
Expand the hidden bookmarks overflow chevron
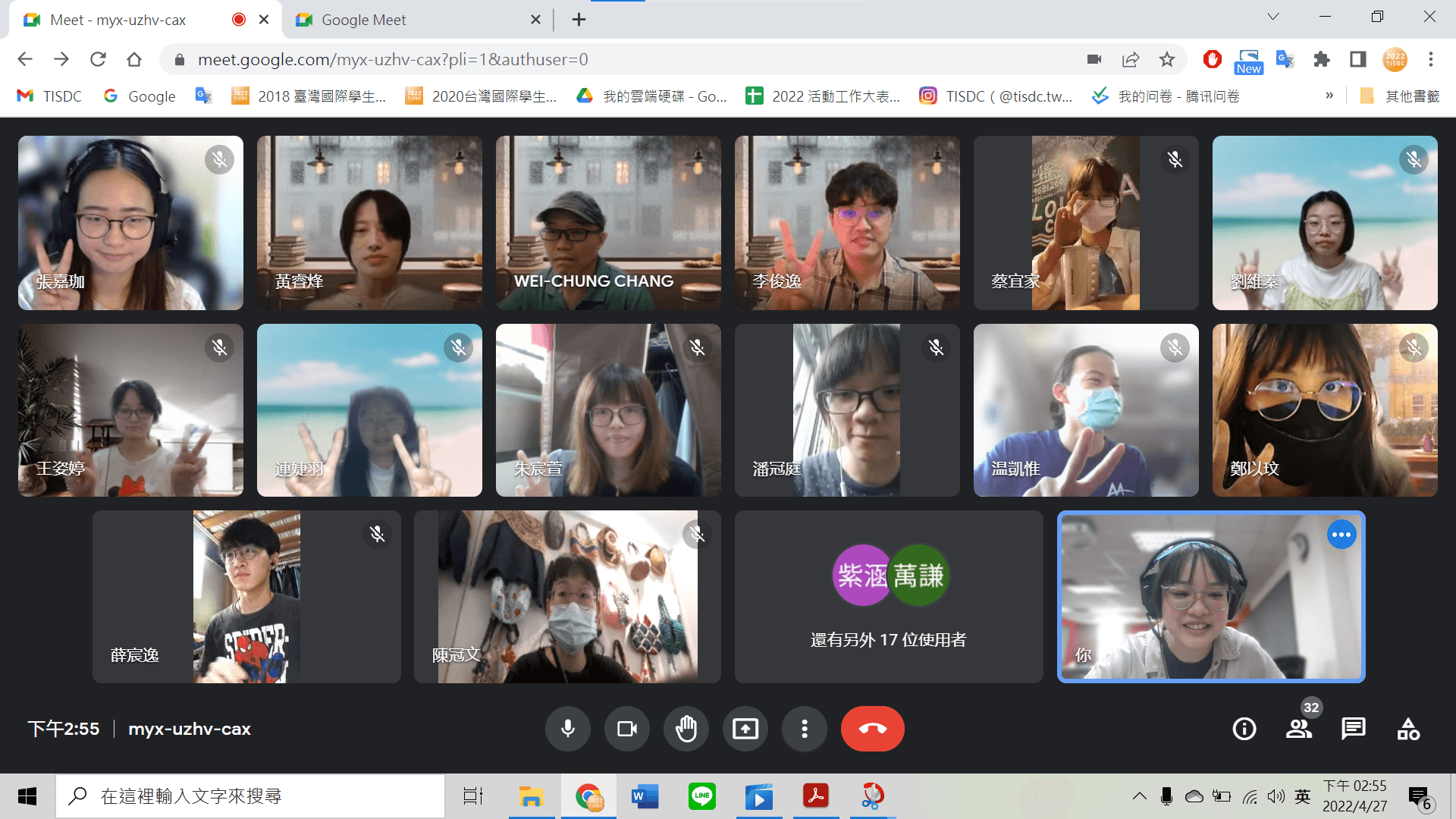pyautogui.click(x=1329, y=96)
